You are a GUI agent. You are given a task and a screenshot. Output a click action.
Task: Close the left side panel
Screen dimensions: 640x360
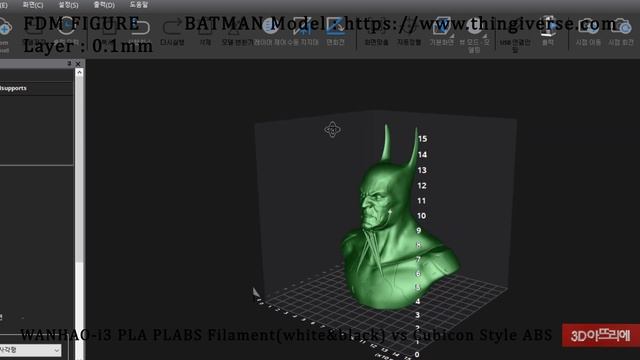click(x=78, y=64)
